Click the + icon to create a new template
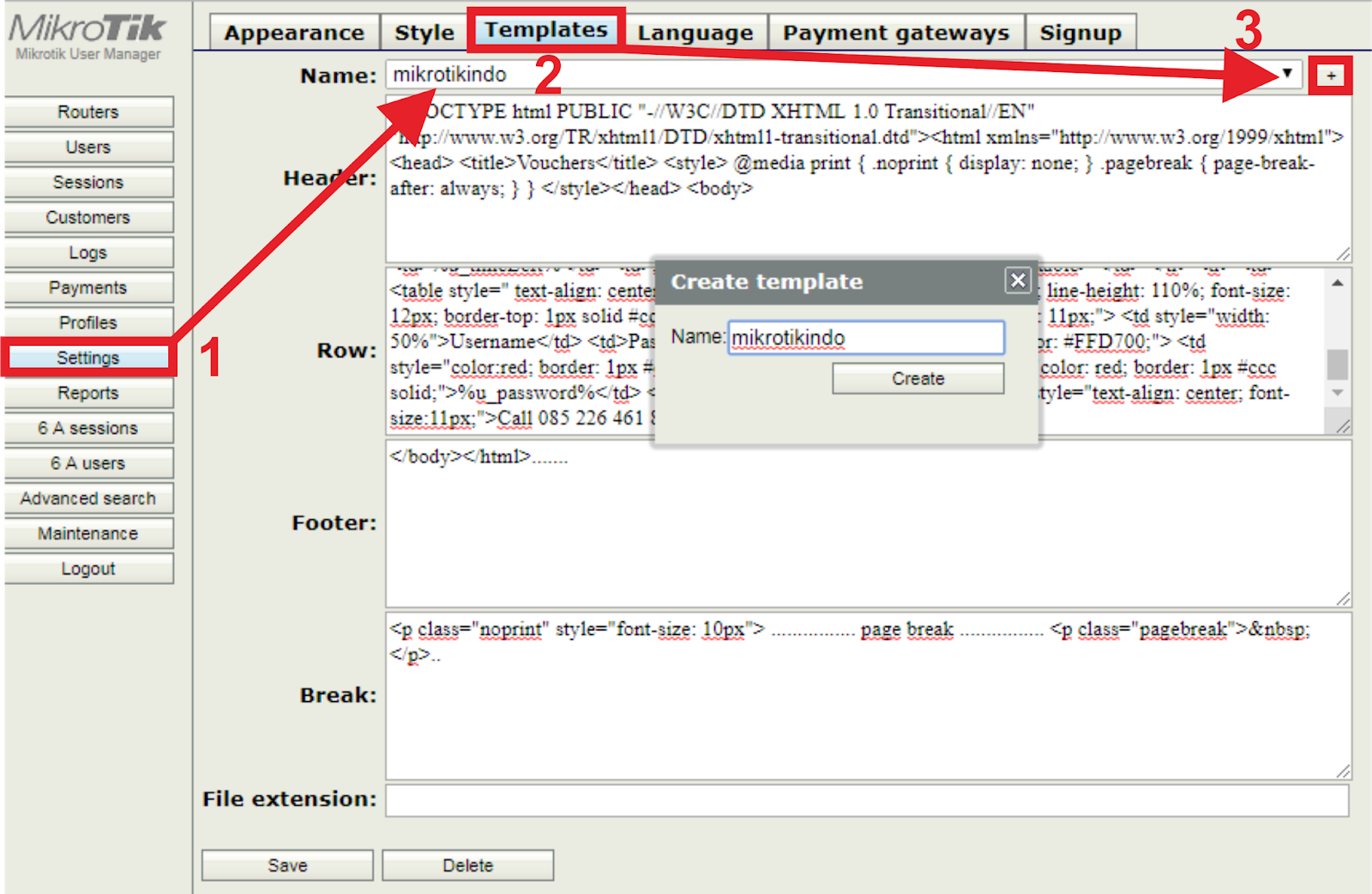Screen dimensions: 1372x894 1331,76
